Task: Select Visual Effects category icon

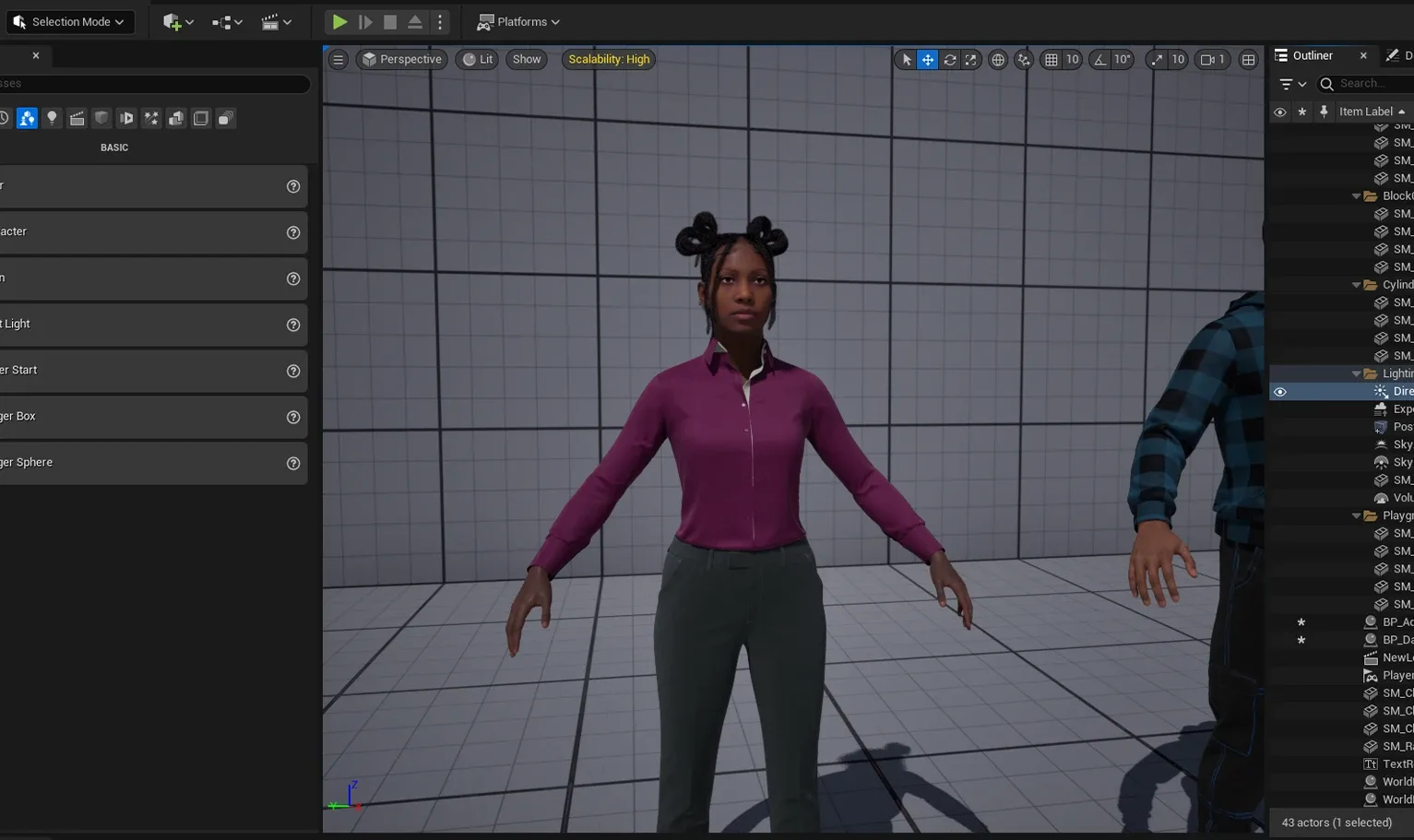Action: 151,118
